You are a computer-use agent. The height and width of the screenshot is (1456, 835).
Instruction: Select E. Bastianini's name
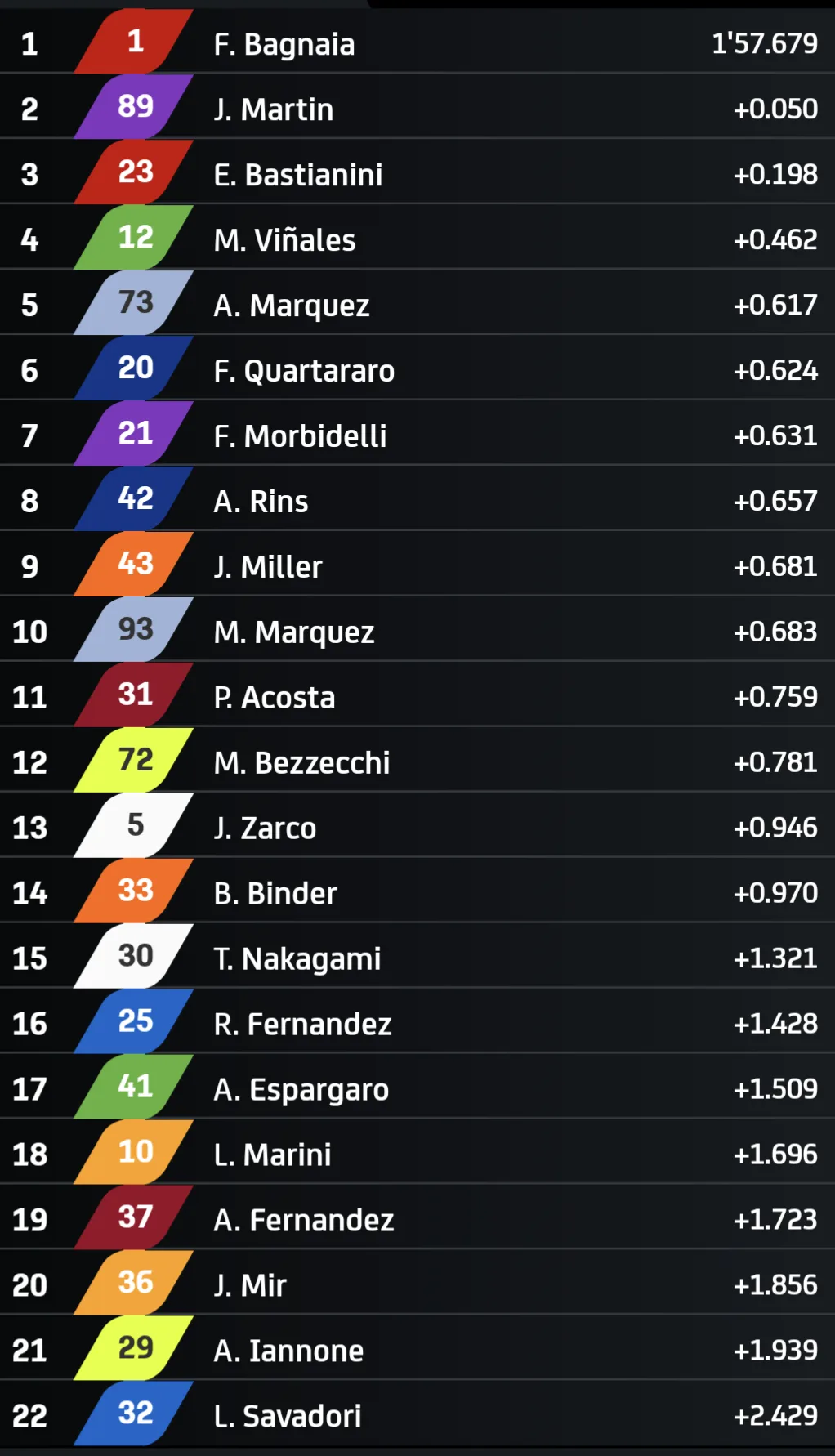pos(298,175)
